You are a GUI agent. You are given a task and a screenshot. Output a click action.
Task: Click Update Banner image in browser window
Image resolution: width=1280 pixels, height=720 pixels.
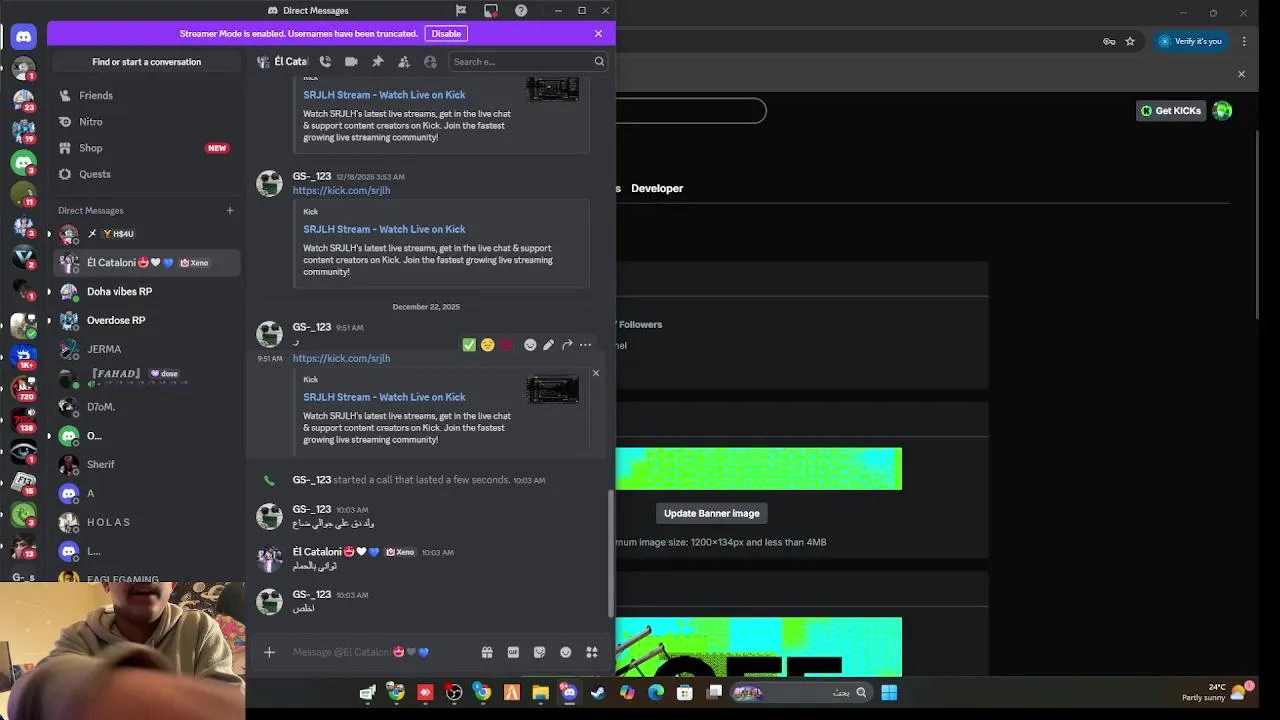(x=712, y=513)
